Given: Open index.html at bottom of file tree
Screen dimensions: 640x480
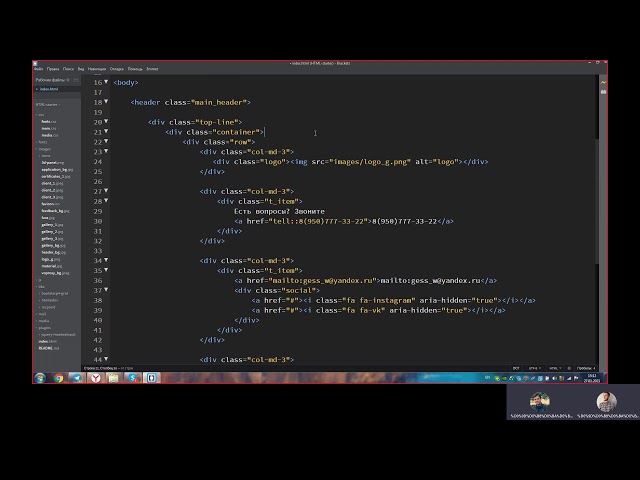Looking at the screenshot, I should tap(48, 341).
